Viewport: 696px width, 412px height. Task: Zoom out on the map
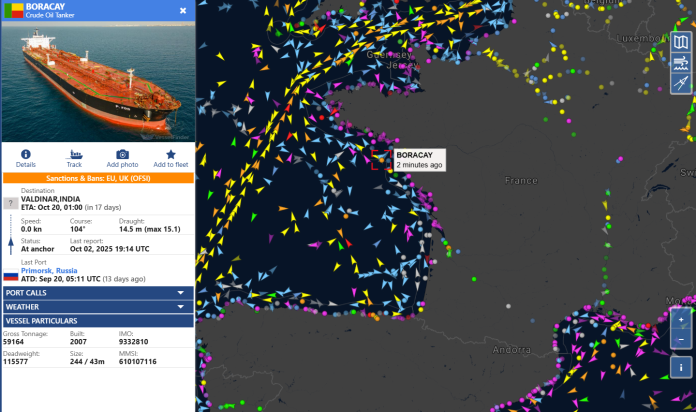681,340
